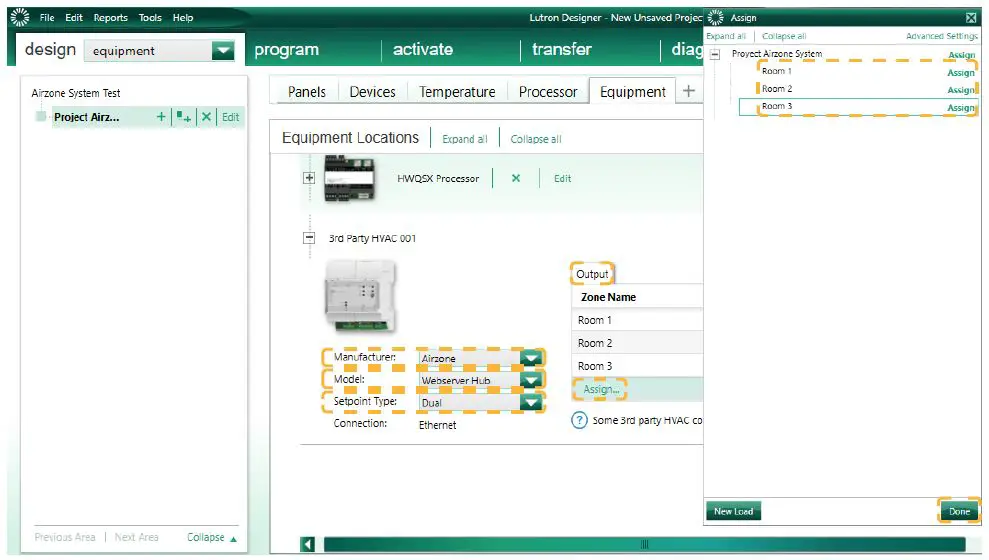Open the Help menu
The image size is (989, 560).
click(183, 18)
